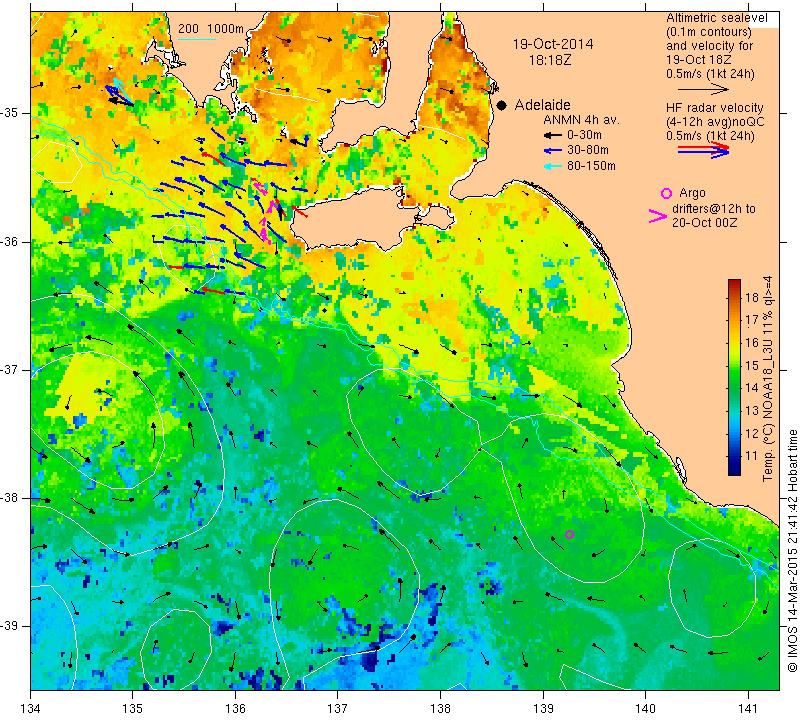Click the cyan 80-150m ANMN legend arrow

click(x=552, y=166)
